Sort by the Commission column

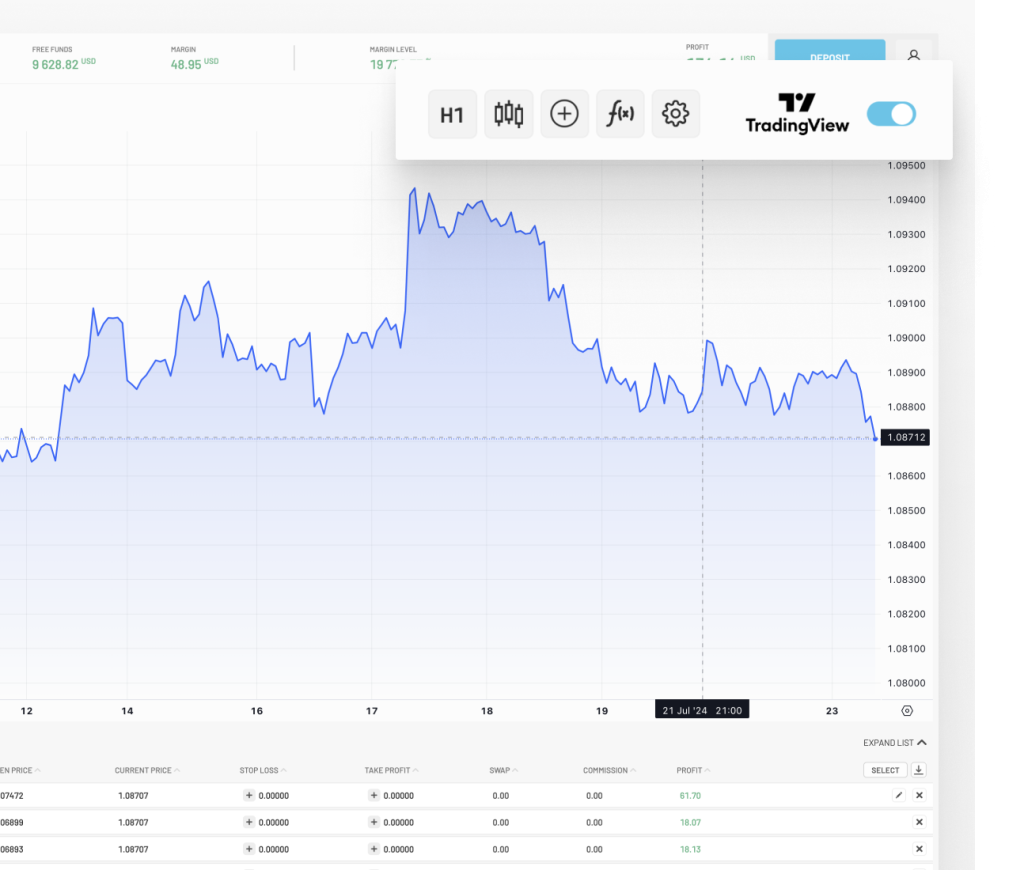[609, 771]
